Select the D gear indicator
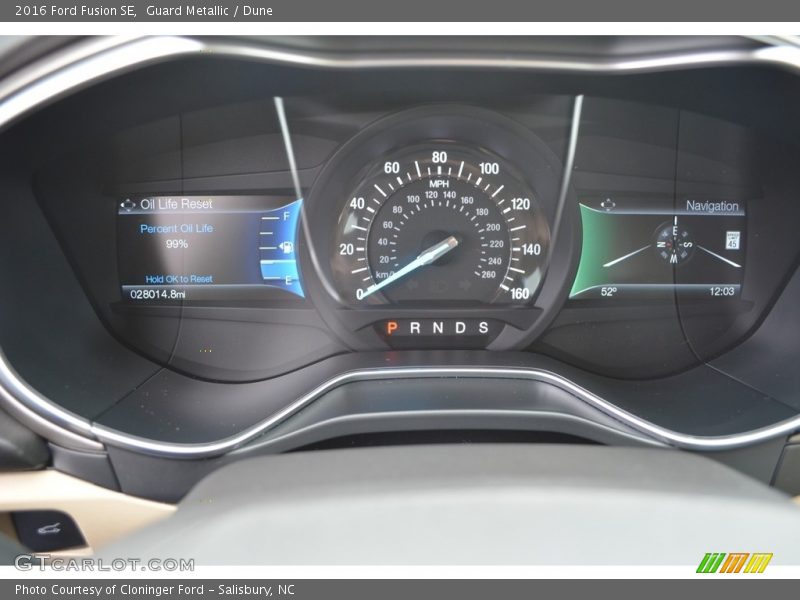 [461, 328]
